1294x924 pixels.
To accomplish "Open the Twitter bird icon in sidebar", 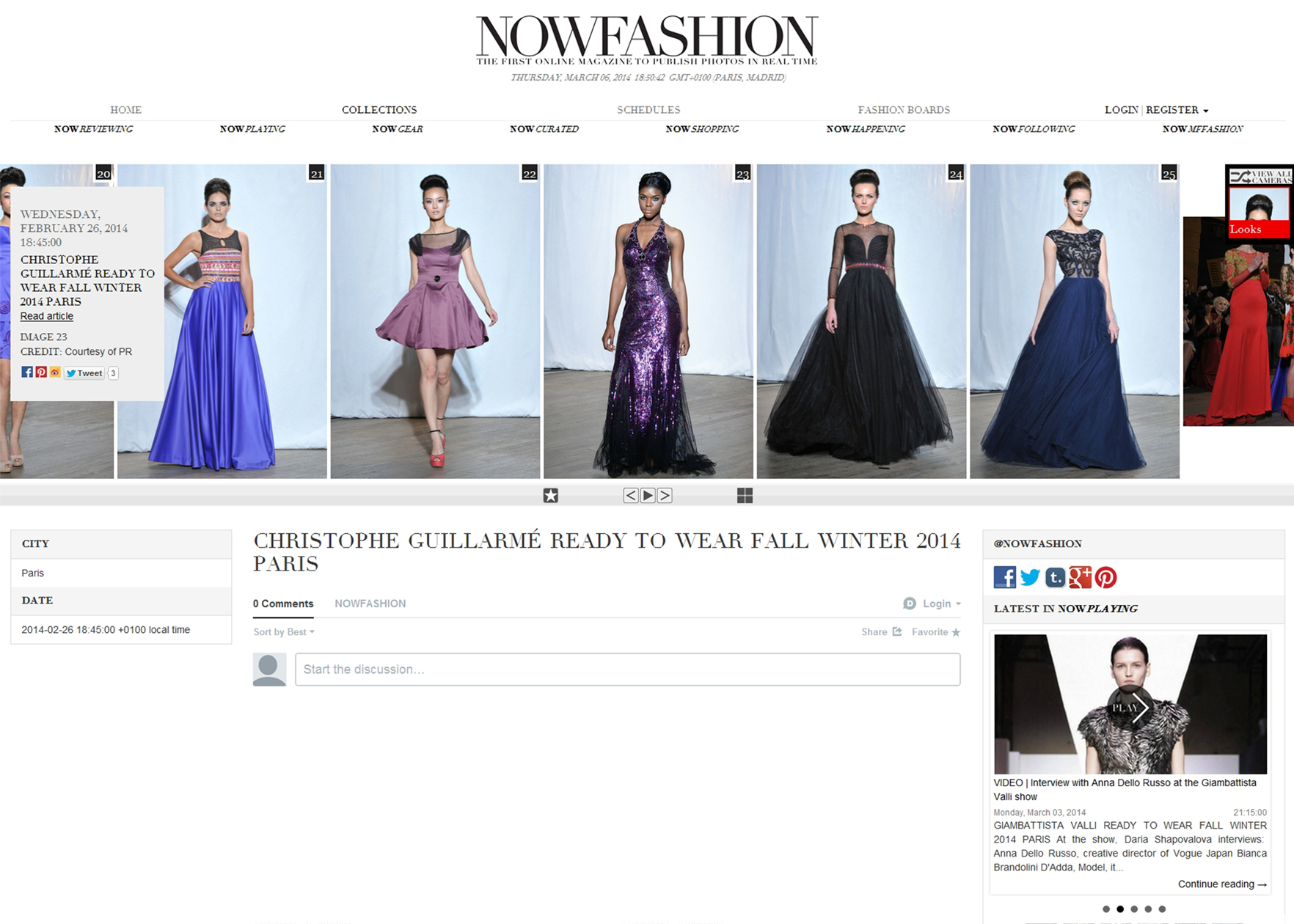I will tap(1030, 577).
